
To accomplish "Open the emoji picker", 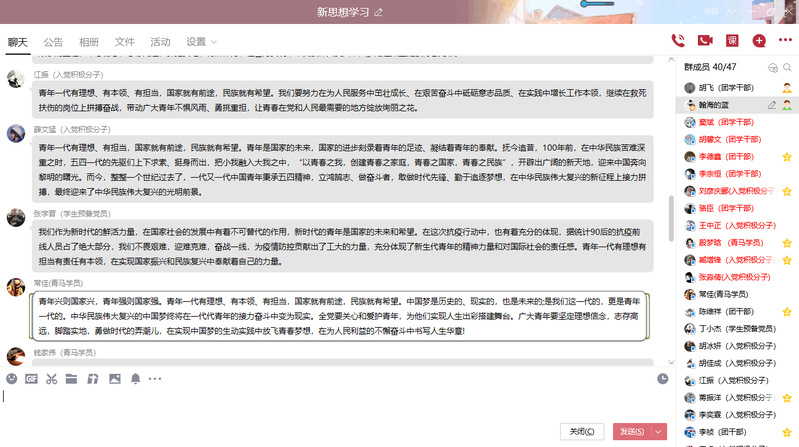I will pyautogui.click(x=11, y=379).
